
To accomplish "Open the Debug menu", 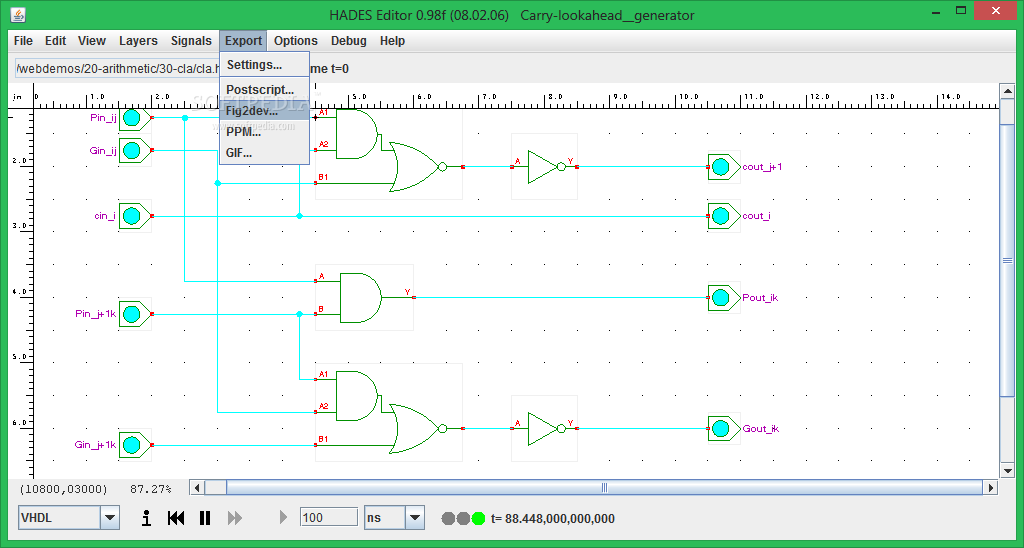I will [349, 40].
